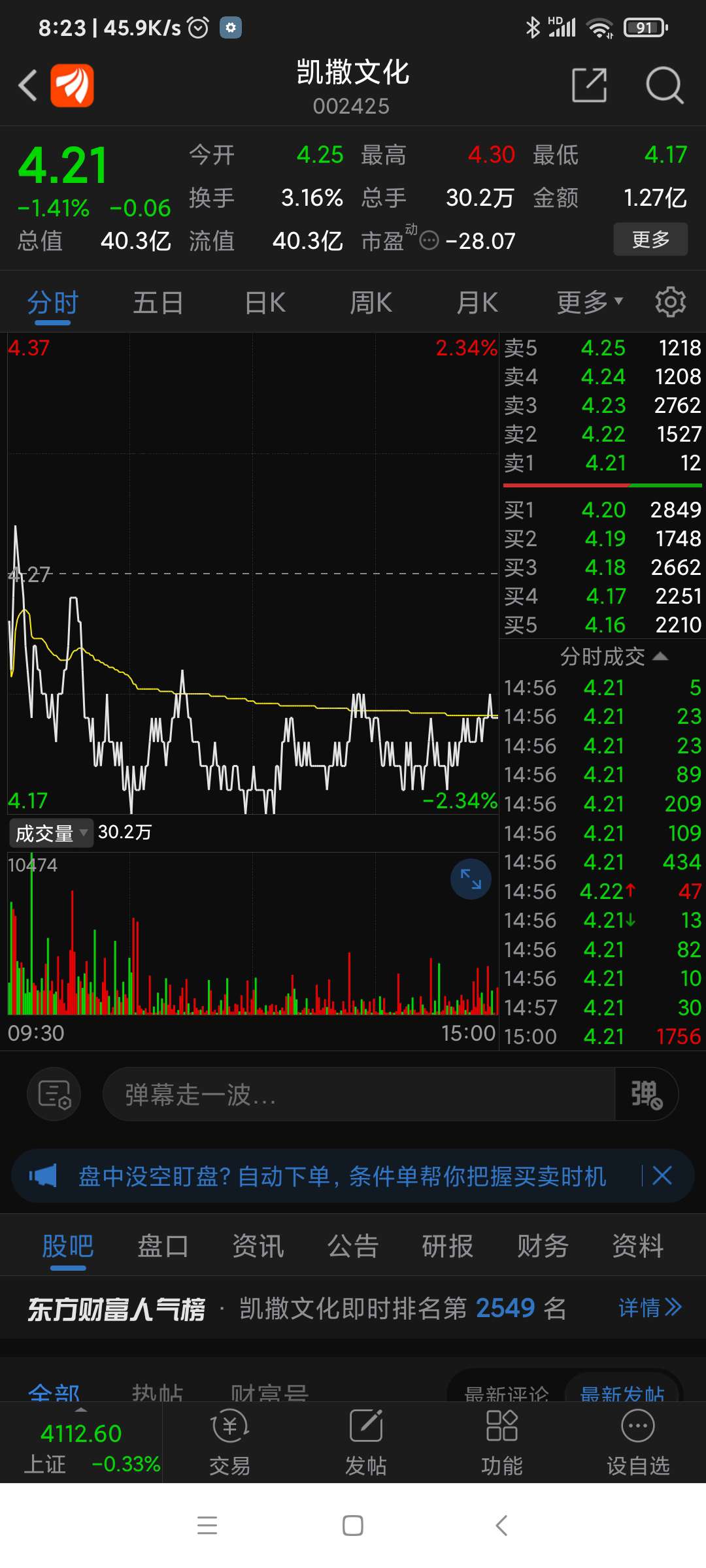Open the 盘口 tab
The width and height of the screenshot is (706, 1568).
coord(163,1246)
